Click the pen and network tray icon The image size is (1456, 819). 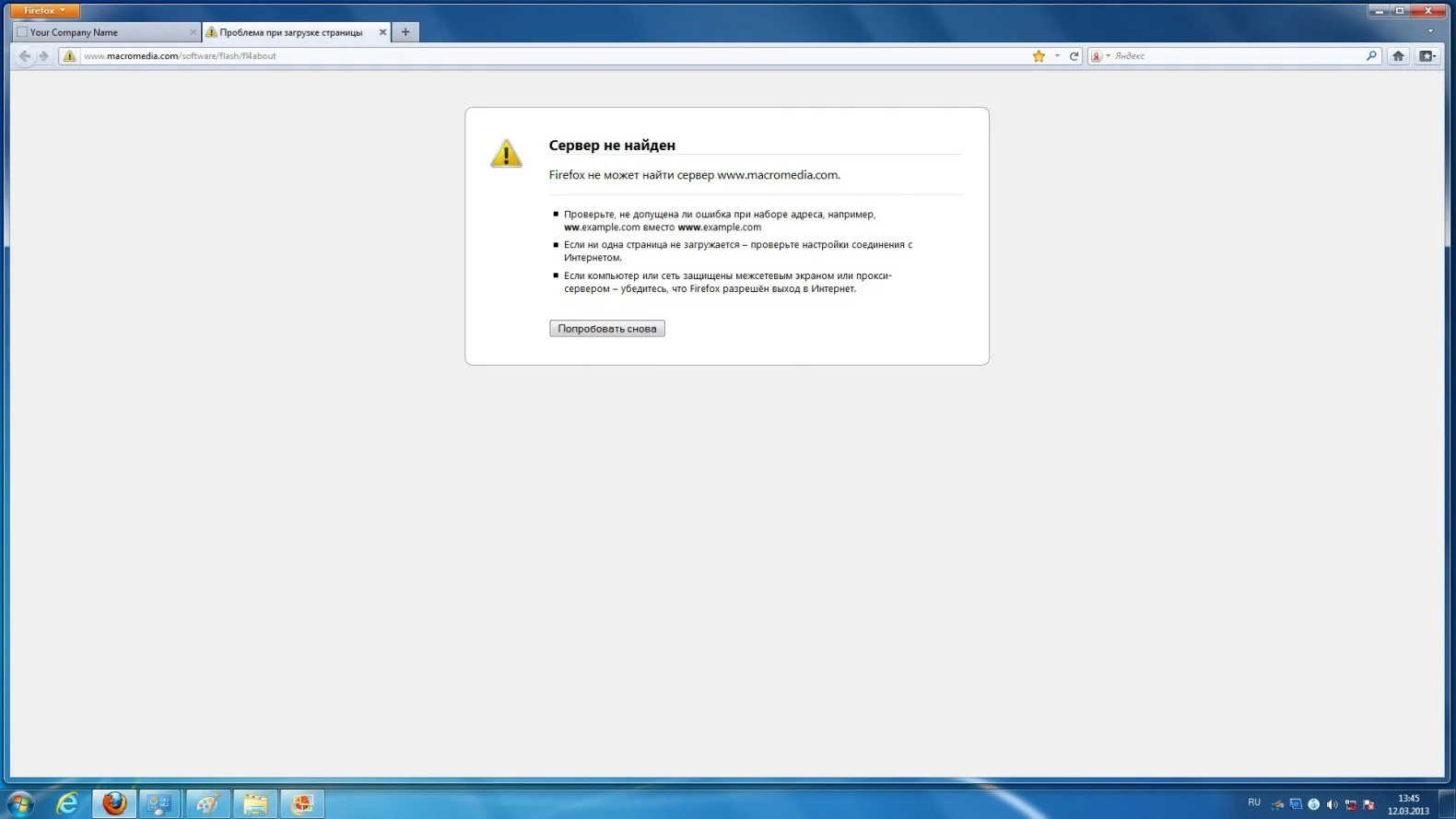point(1277,804)
